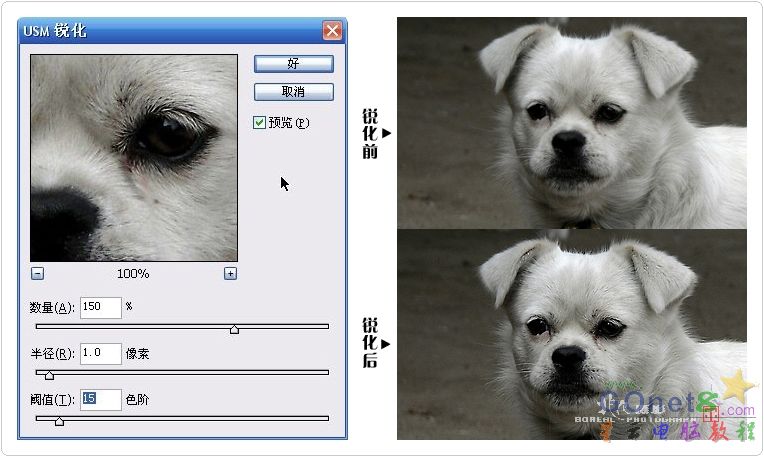Image resolution: width=764 pixels, height=457 pixels.
Task: Click the 半径 (Radius) slider handle
Action: (x=49, y=375)
